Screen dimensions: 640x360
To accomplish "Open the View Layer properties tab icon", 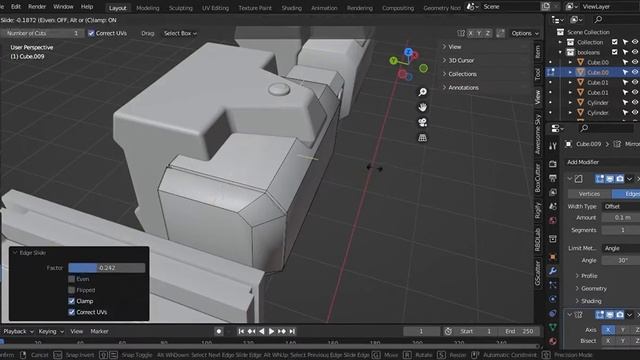I will (x=553, y=192).
